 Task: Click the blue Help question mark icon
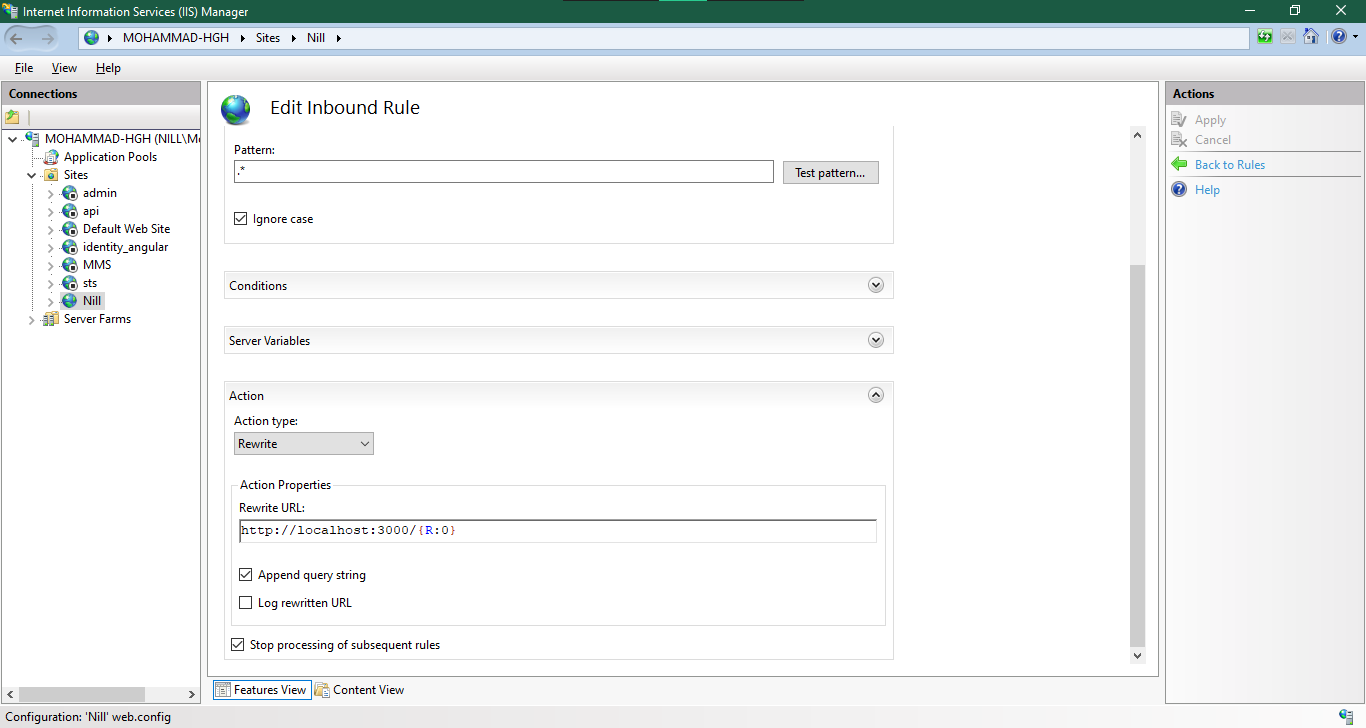tap(1180, 190)
